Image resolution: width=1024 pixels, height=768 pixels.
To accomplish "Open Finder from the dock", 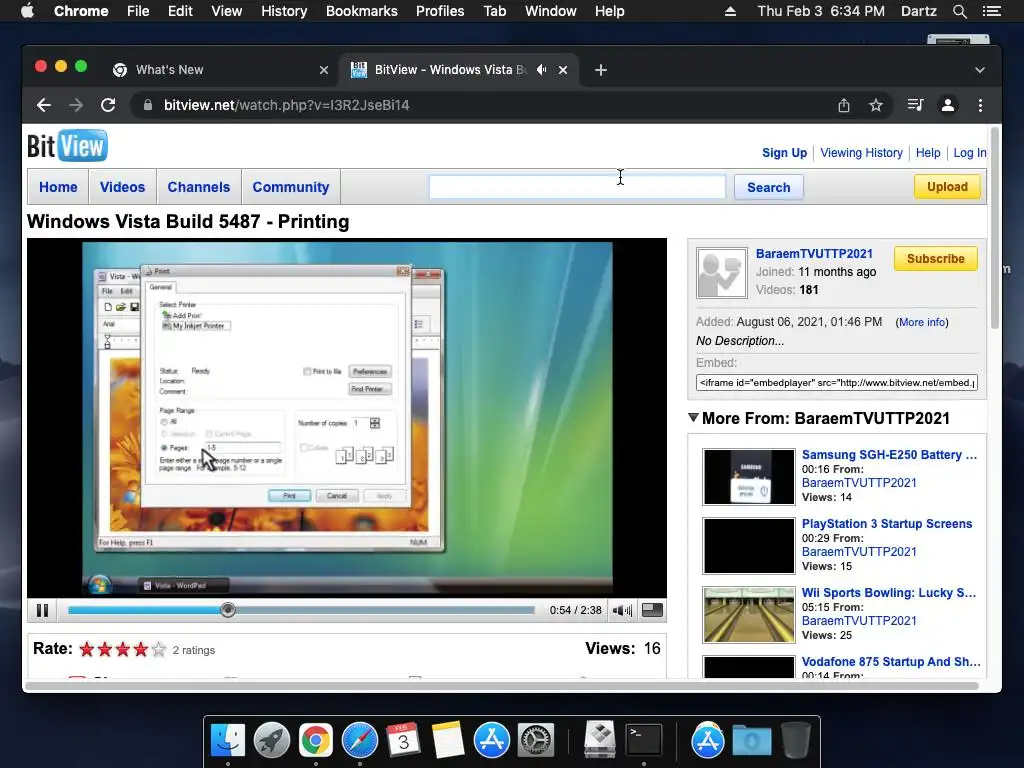I will 228,741.
